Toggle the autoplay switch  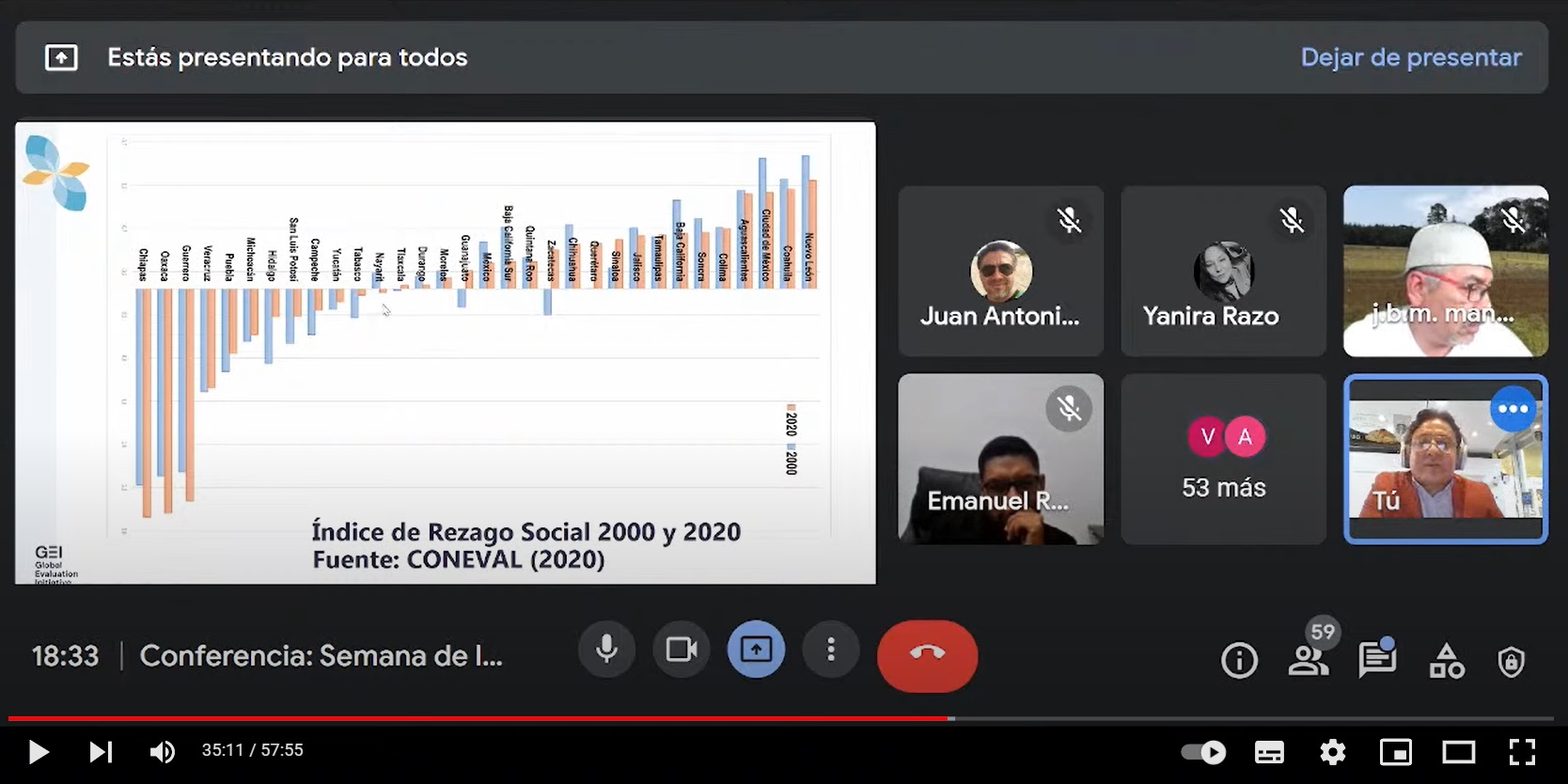tap(1203, 752)
